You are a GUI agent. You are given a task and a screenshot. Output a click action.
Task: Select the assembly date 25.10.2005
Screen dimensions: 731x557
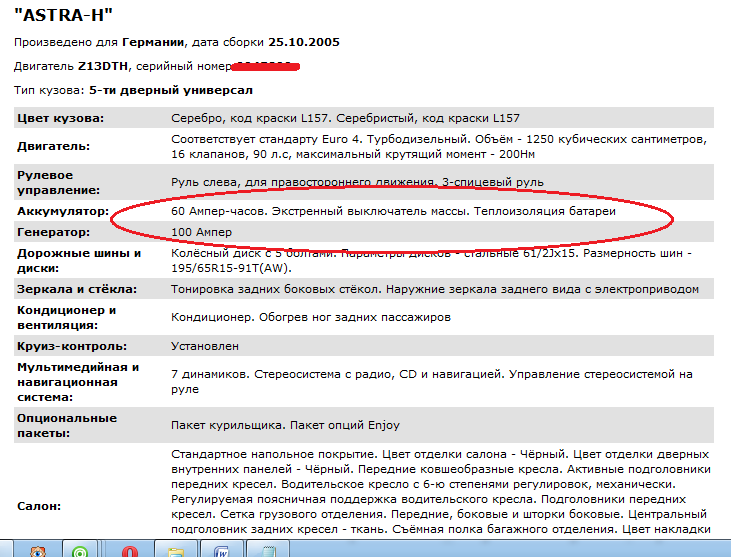coord(303,42)
